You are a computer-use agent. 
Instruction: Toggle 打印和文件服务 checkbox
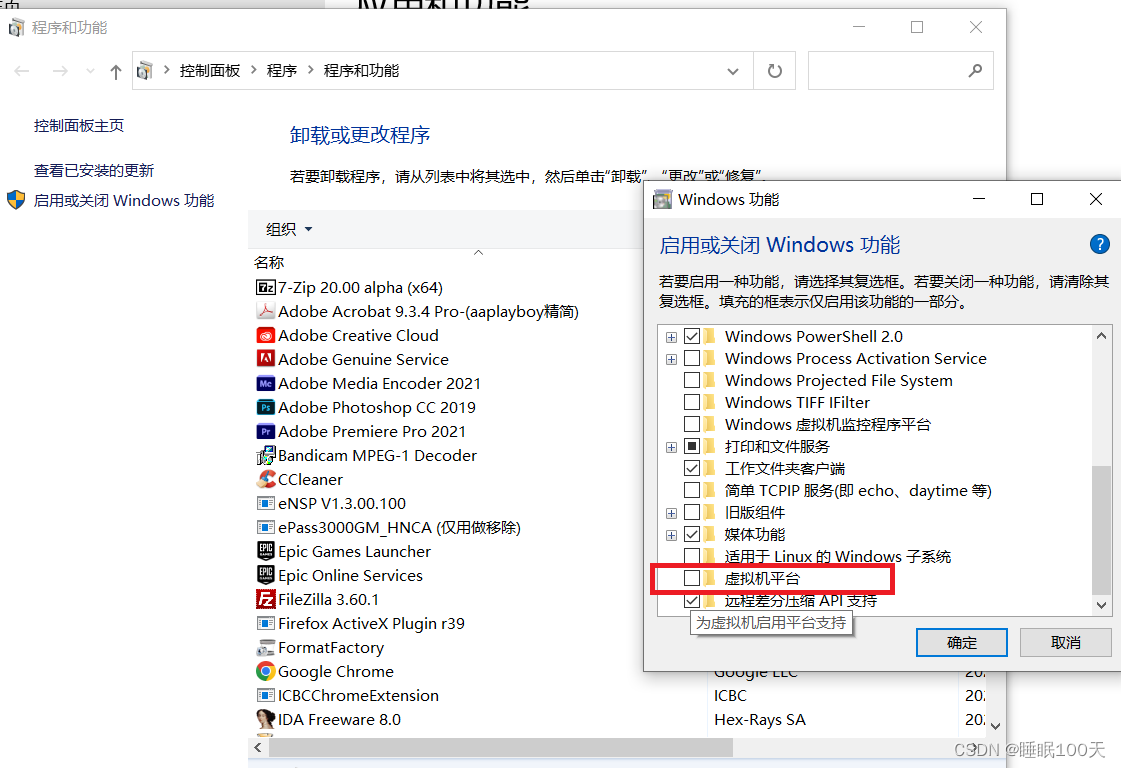(691, 446)
